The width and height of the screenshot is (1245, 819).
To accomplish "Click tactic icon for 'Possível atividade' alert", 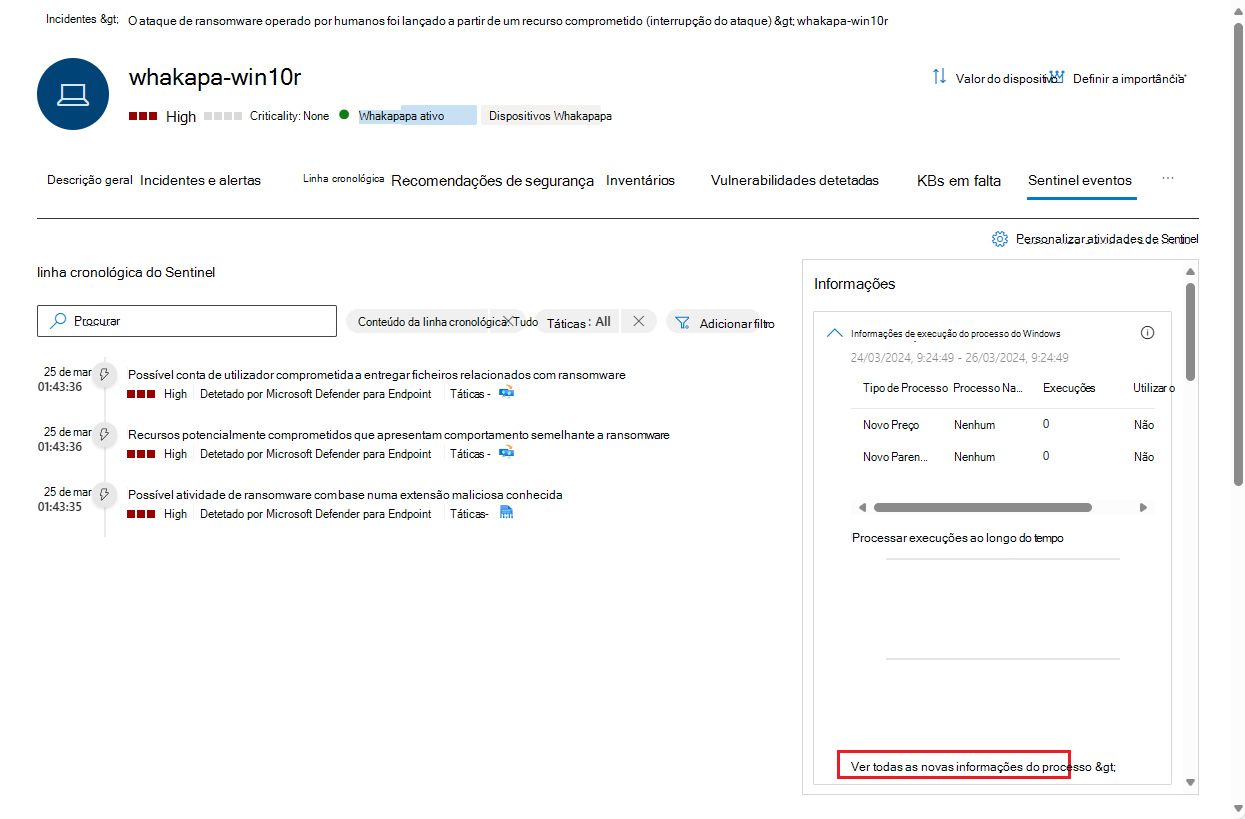I will (x=506, y=513).
